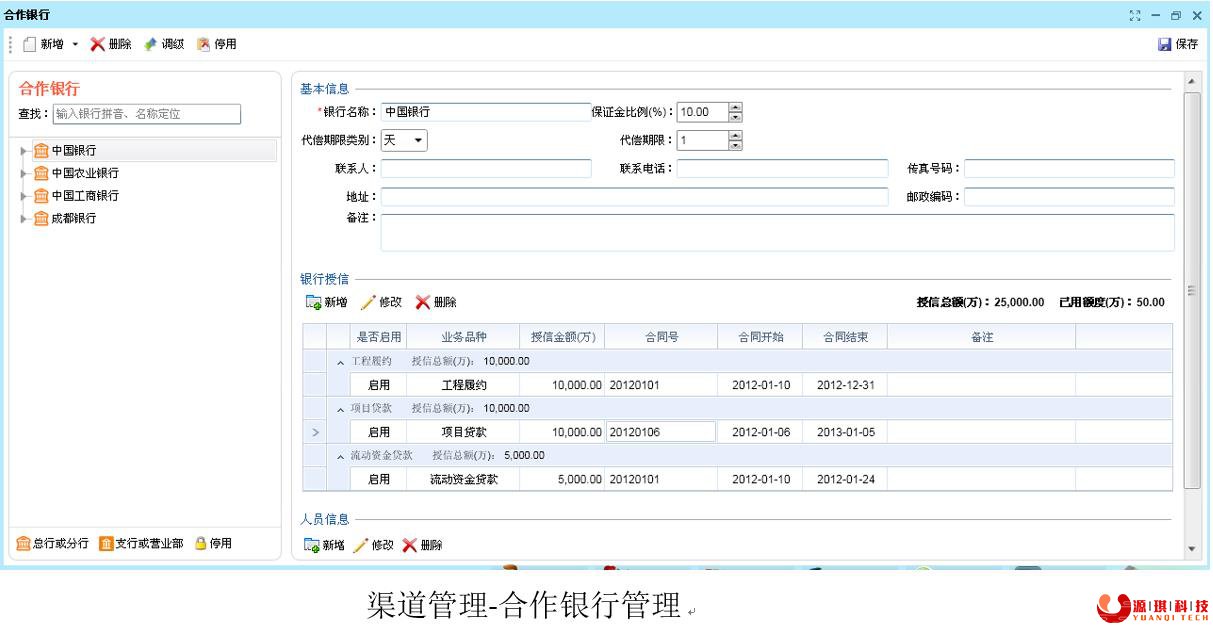Click 新增 in the 人员信息 section
This screenshot has width=1213, height=631.
click(x=327, y=545)
